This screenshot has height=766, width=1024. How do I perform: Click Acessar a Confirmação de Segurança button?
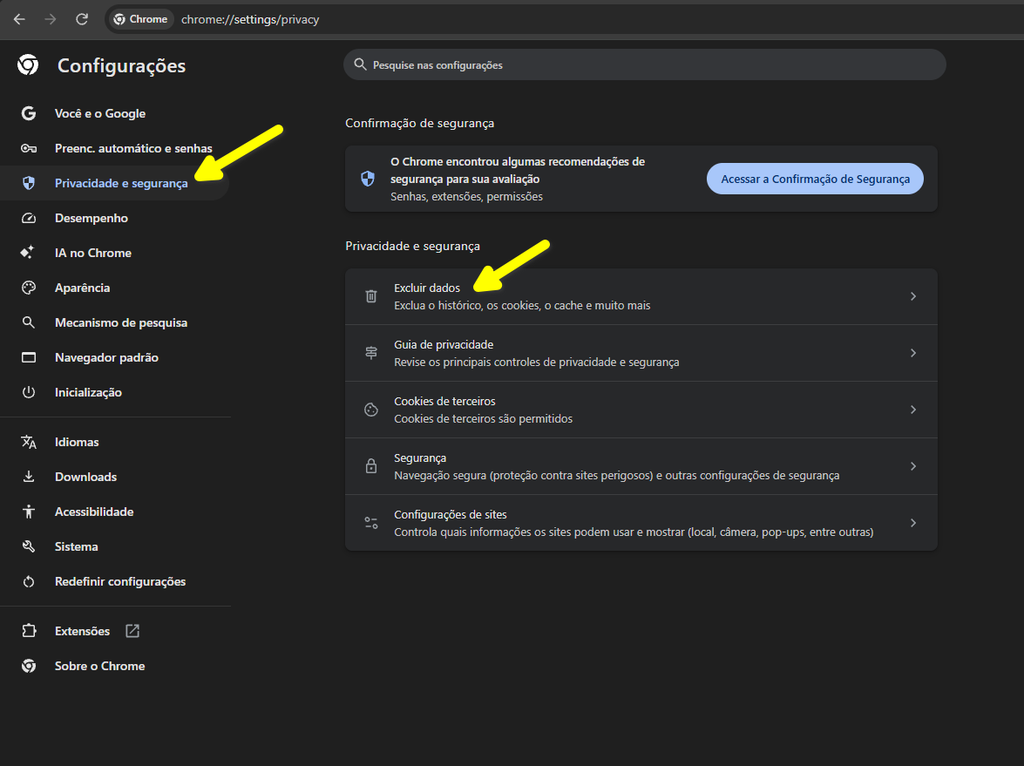[815, 179]
